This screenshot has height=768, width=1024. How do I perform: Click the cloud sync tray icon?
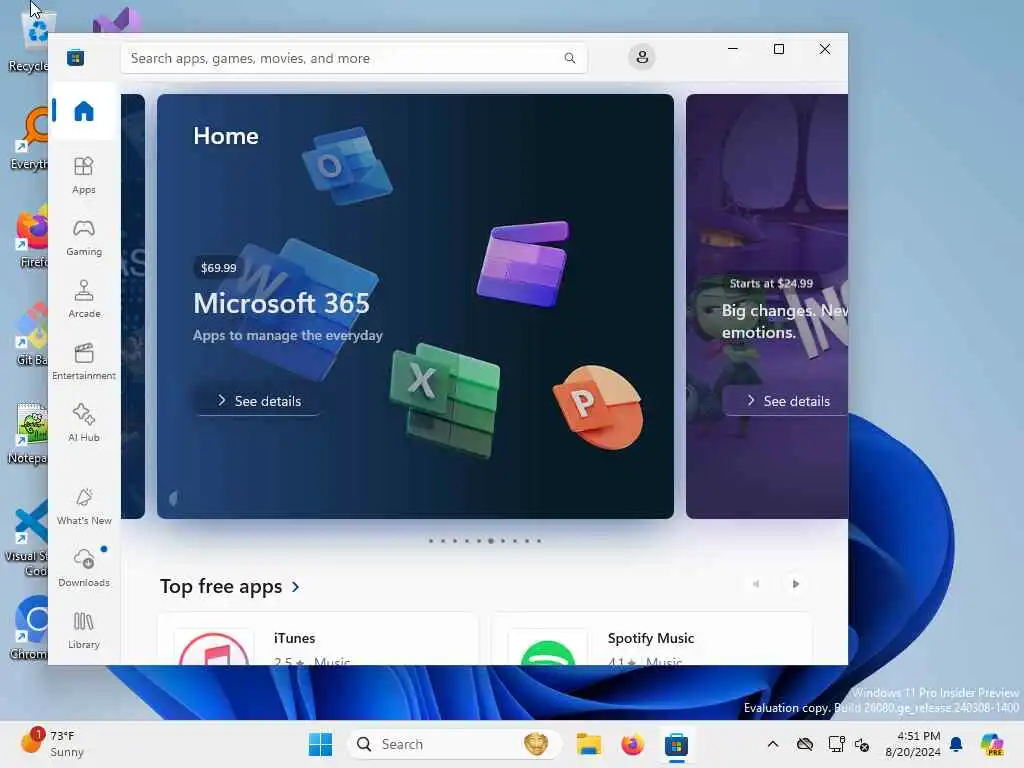805,744
